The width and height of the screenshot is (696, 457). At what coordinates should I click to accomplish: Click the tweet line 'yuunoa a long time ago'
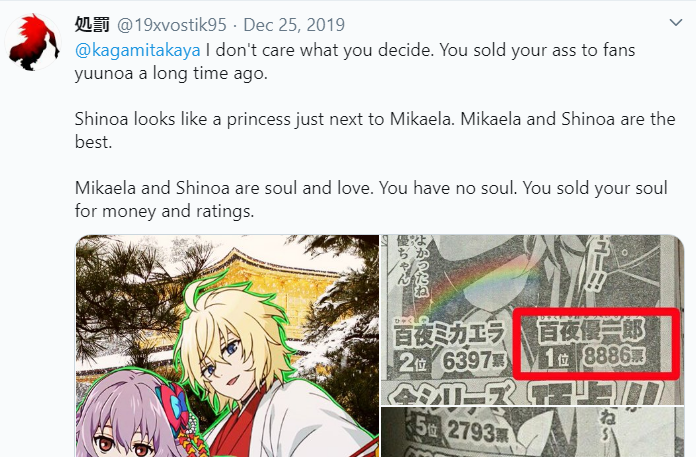[171, 74]
